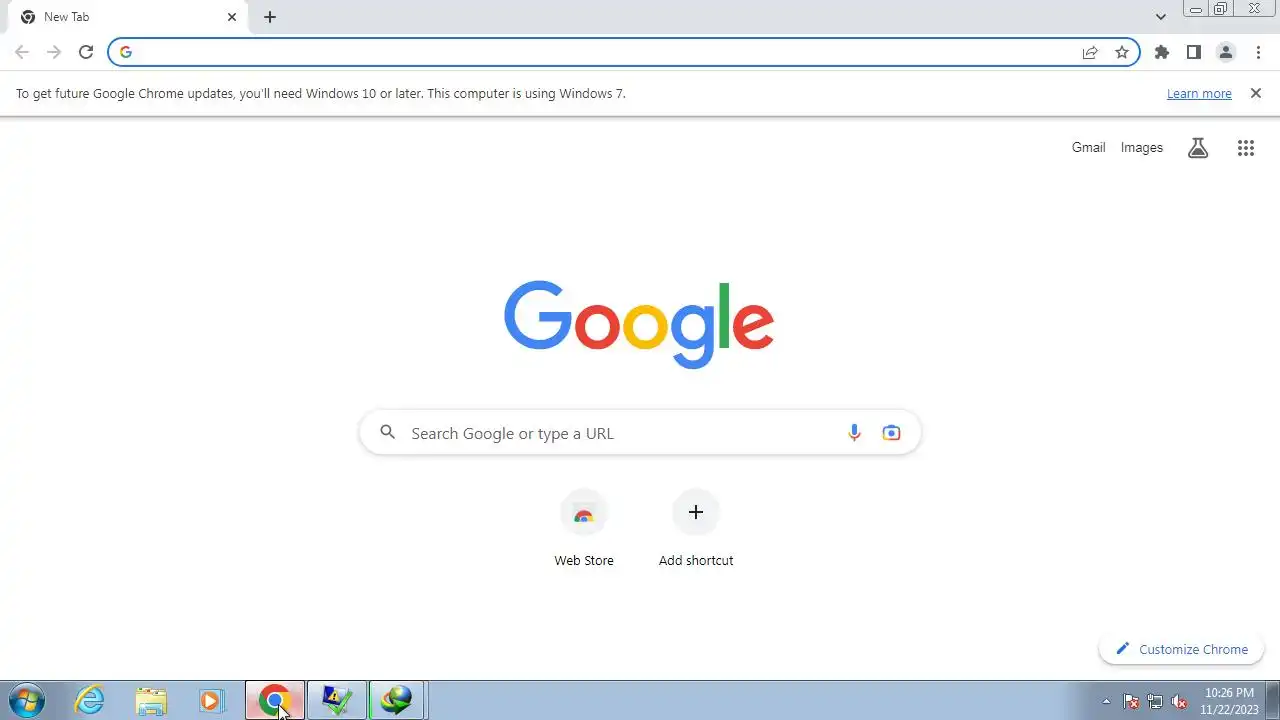The height and width of the screenshot is (720, 1280).
Task: Show hidden system tray icons
Action: [1106, 701]
